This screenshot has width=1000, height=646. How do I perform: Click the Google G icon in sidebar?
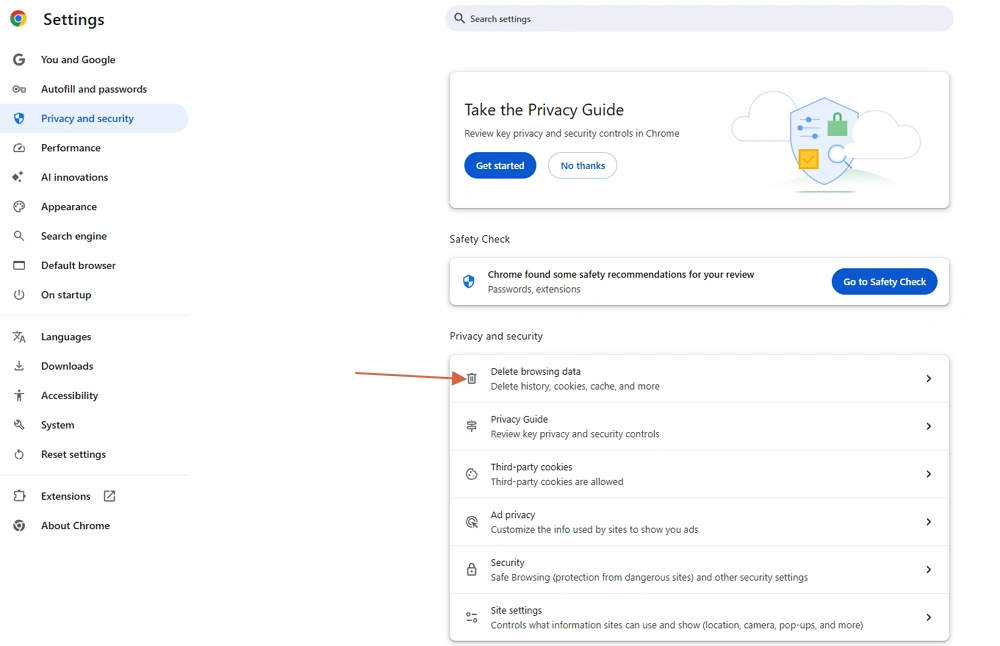click(x=19, y=59)
